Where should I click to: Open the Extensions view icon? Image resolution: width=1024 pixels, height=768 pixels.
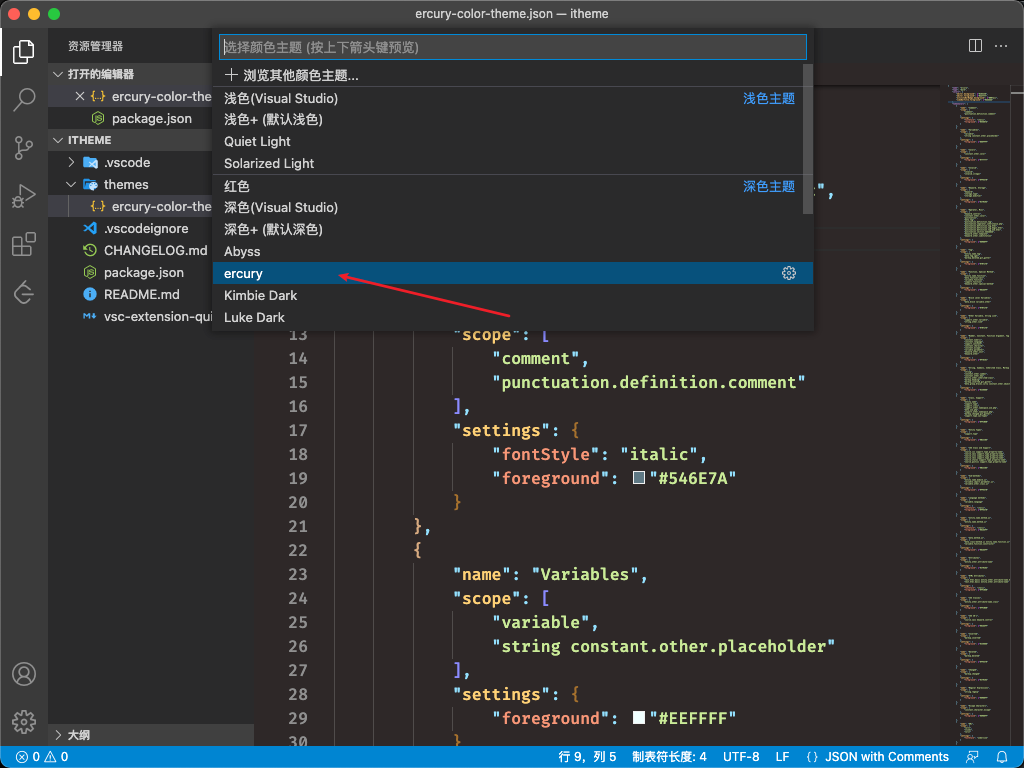(x=24, y=245)
